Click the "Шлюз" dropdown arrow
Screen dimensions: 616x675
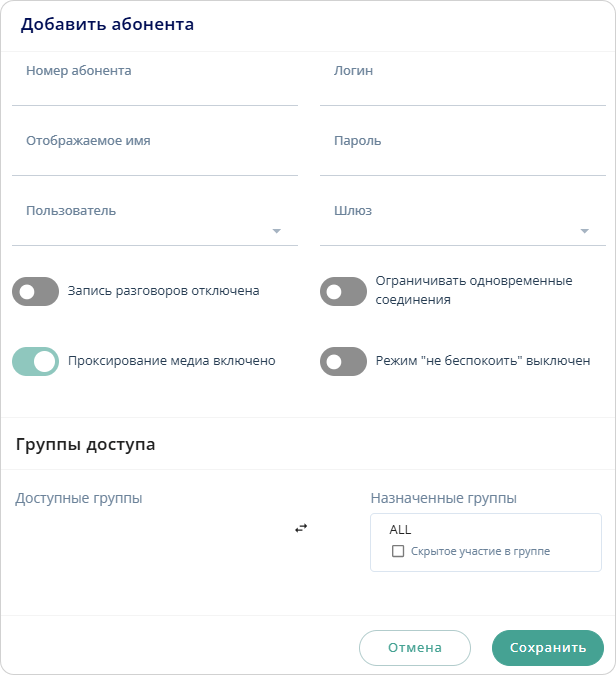pos(584,231)
